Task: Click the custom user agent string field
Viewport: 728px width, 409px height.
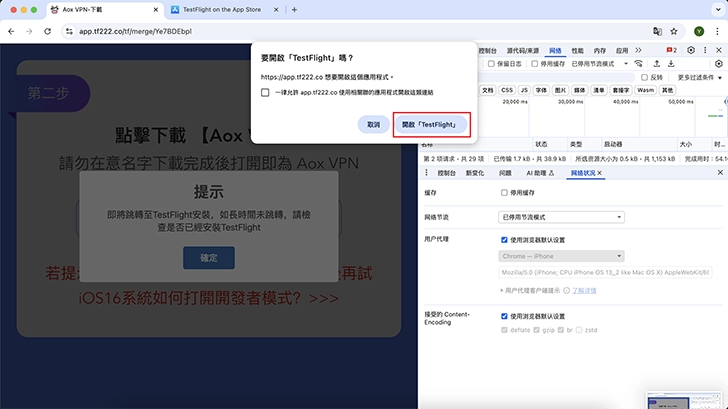Action: (605, 273)
